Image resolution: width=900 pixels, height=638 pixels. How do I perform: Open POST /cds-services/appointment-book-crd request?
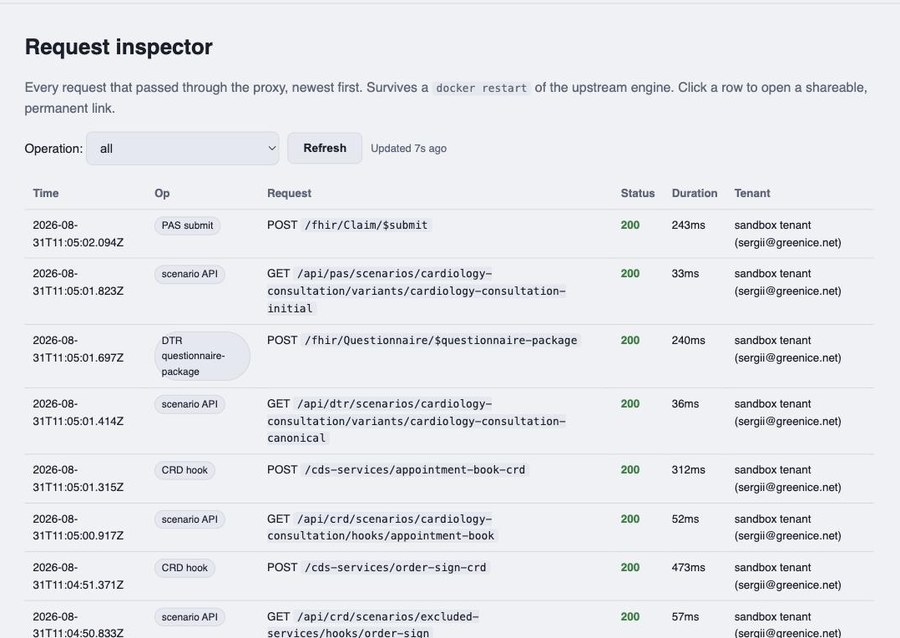397,470
